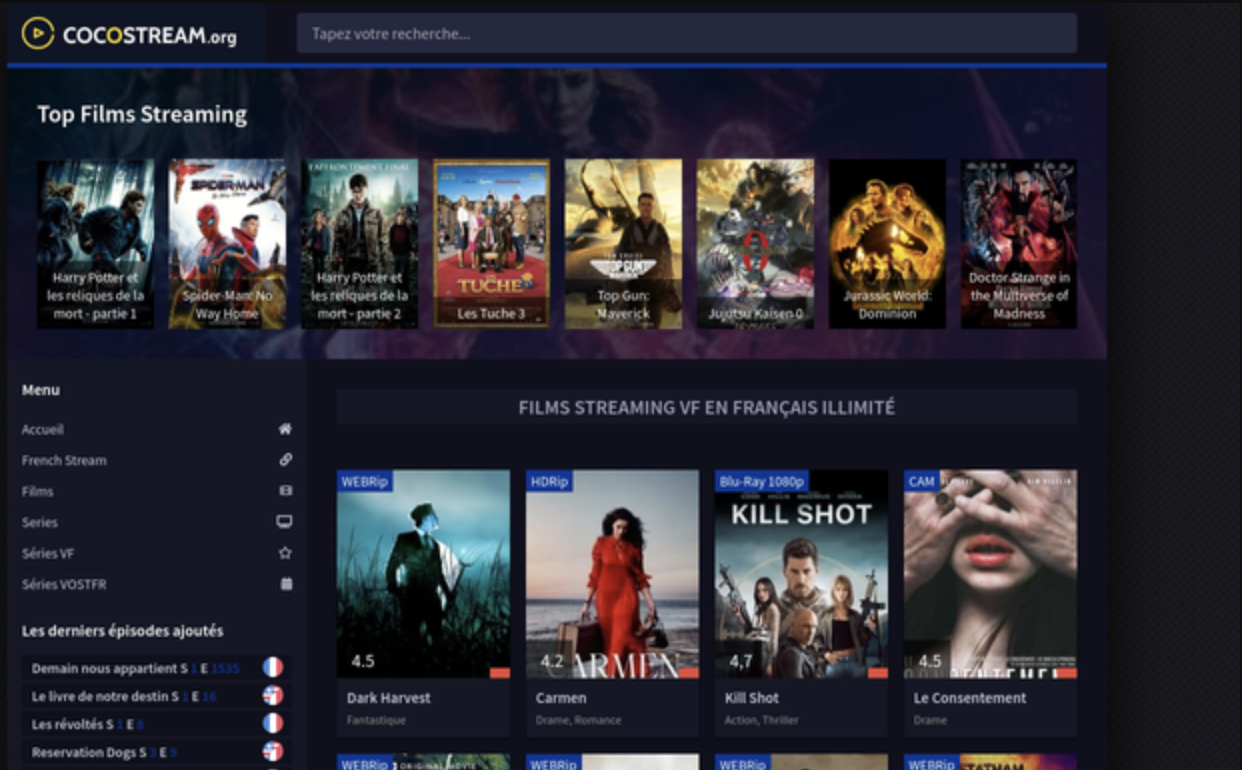
Task: Click the monitor icon beside Series
Action: click(x=285, y=522)
